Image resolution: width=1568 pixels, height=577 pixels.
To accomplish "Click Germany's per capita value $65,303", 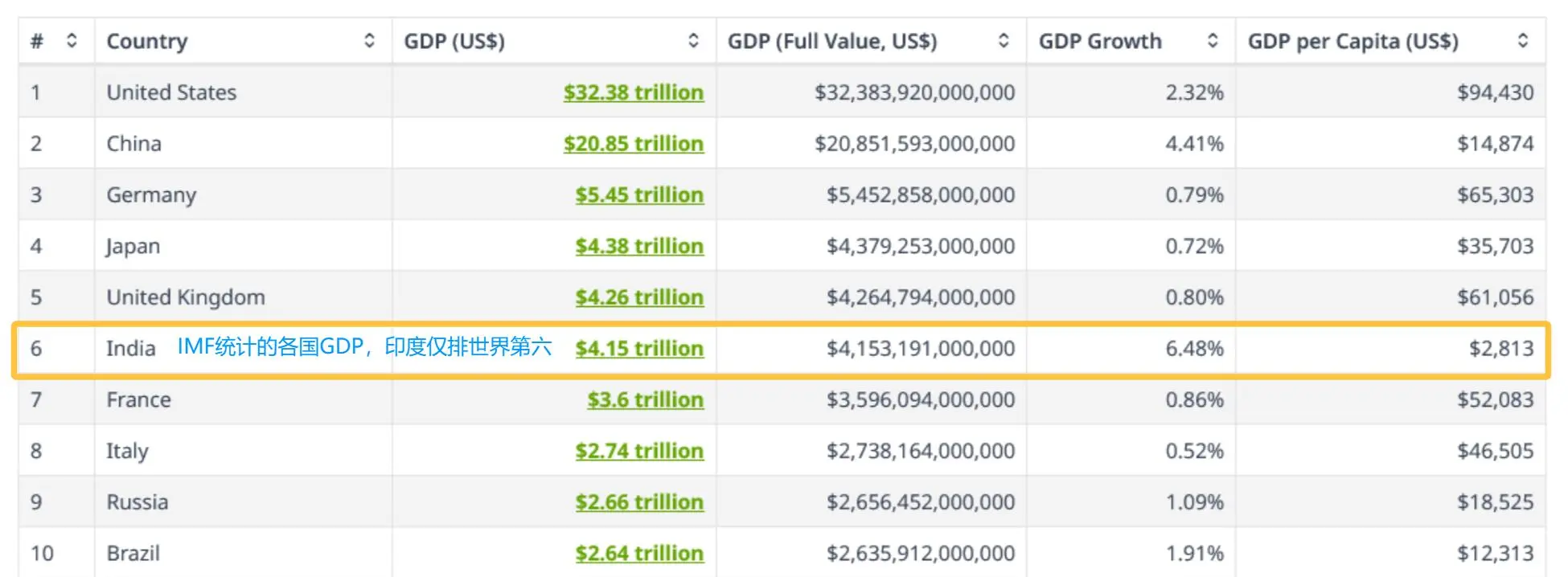I will coord(1495,195).
